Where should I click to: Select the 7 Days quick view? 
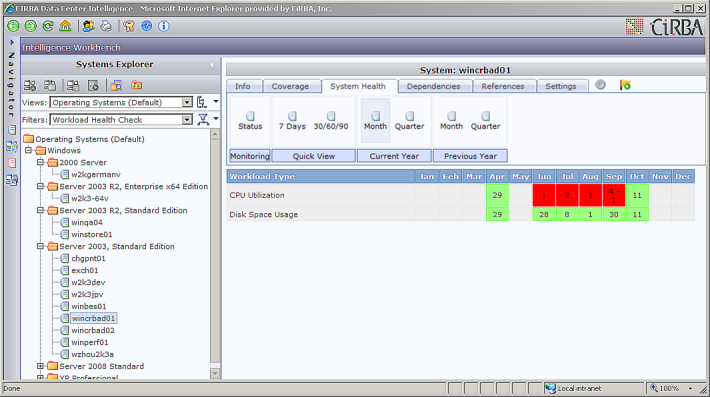pos(292,121)
